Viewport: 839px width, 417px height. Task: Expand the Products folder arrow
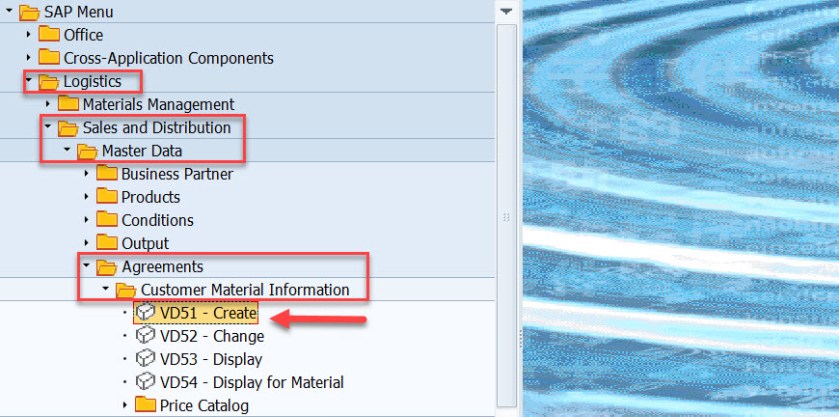86,196
